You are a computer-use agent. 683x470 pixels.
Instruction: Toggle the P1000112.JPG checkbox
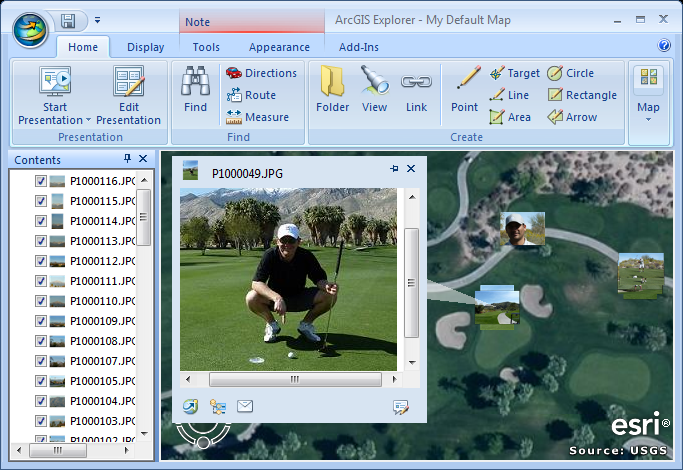[x=41, y=261]
